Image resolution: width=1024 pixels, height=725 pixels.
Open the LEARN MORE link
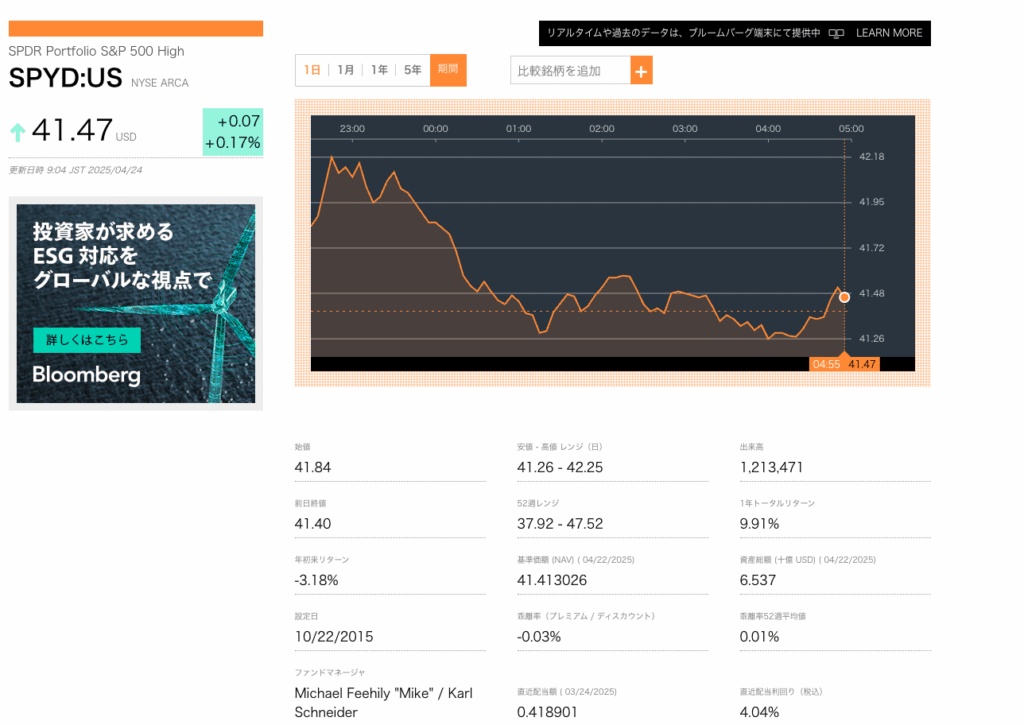point(889,33)
